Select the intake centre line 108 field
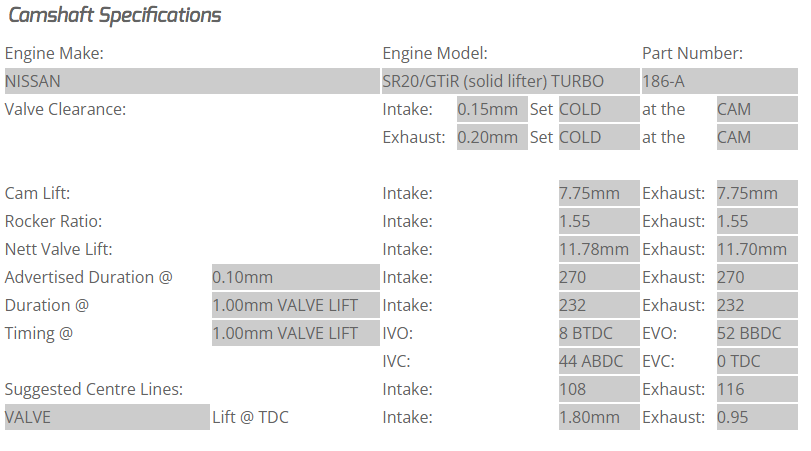This screenshot has height=451, width=811. coord(598,389)
